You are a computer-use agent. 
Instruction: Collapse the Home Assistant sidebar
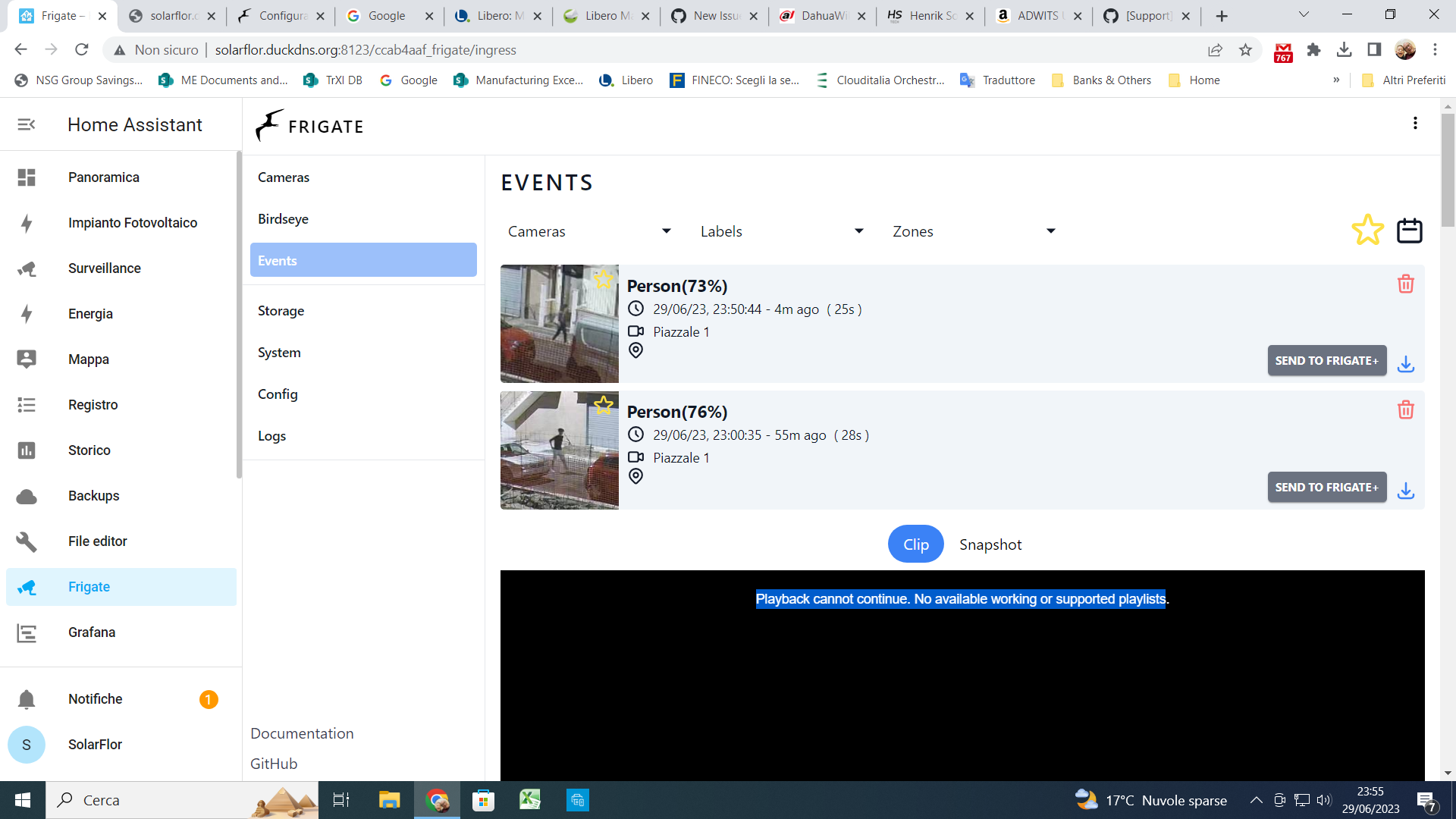coord(27,124)
